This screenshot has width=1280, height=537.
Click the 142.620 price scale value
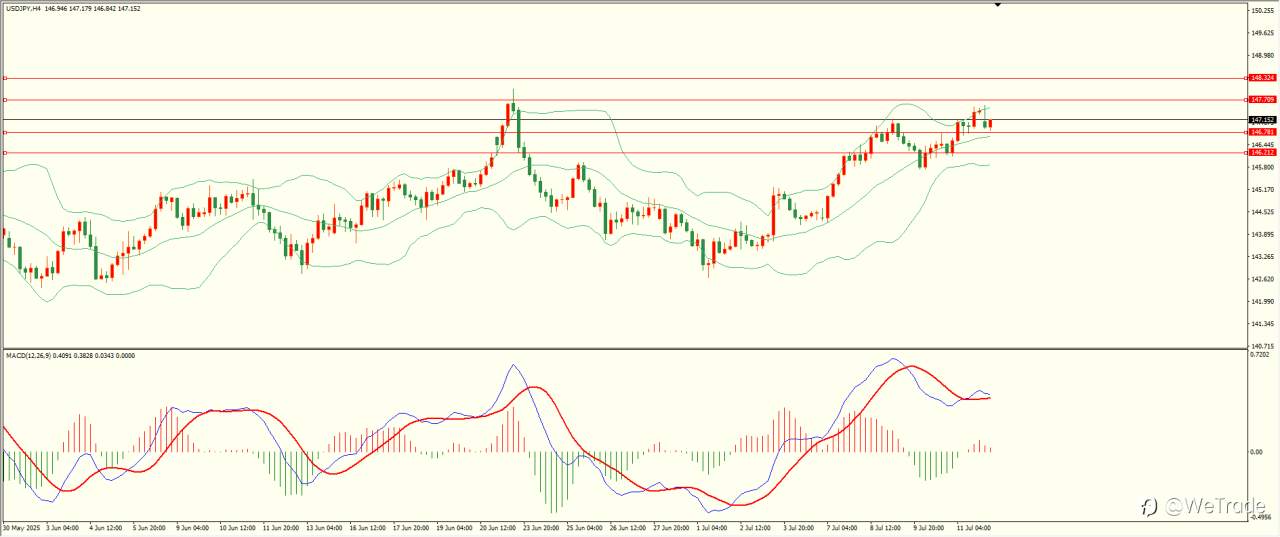(x=1262, y=279)
